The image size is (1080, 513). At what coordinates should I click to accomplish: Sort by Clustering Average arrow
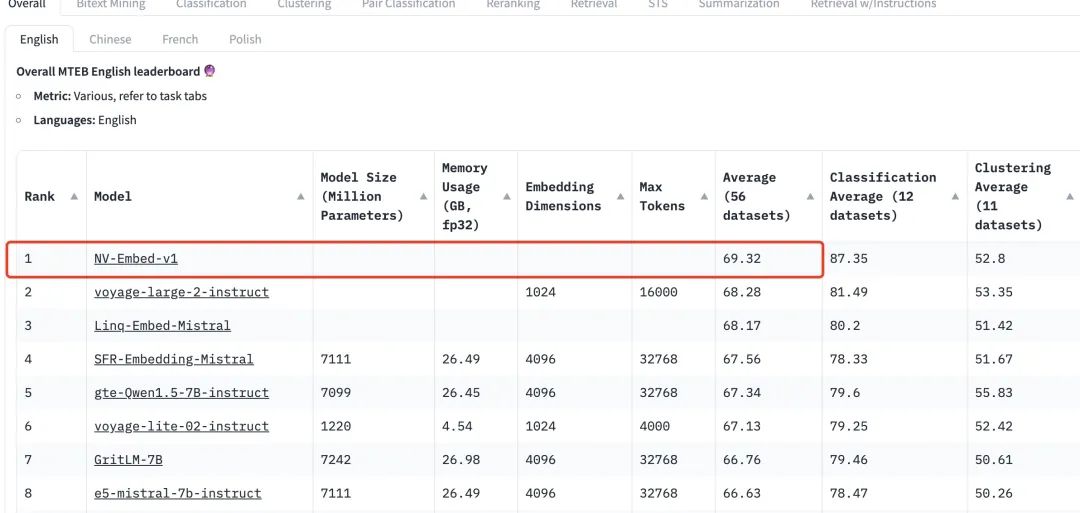(x=1068, y=196)
